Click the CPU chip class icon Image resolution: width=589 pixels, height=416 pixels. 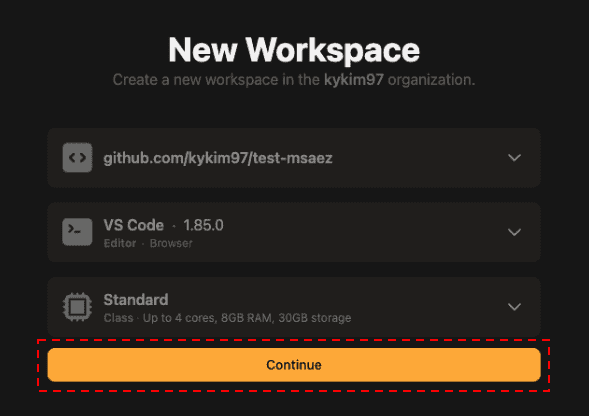coord(77,307)
